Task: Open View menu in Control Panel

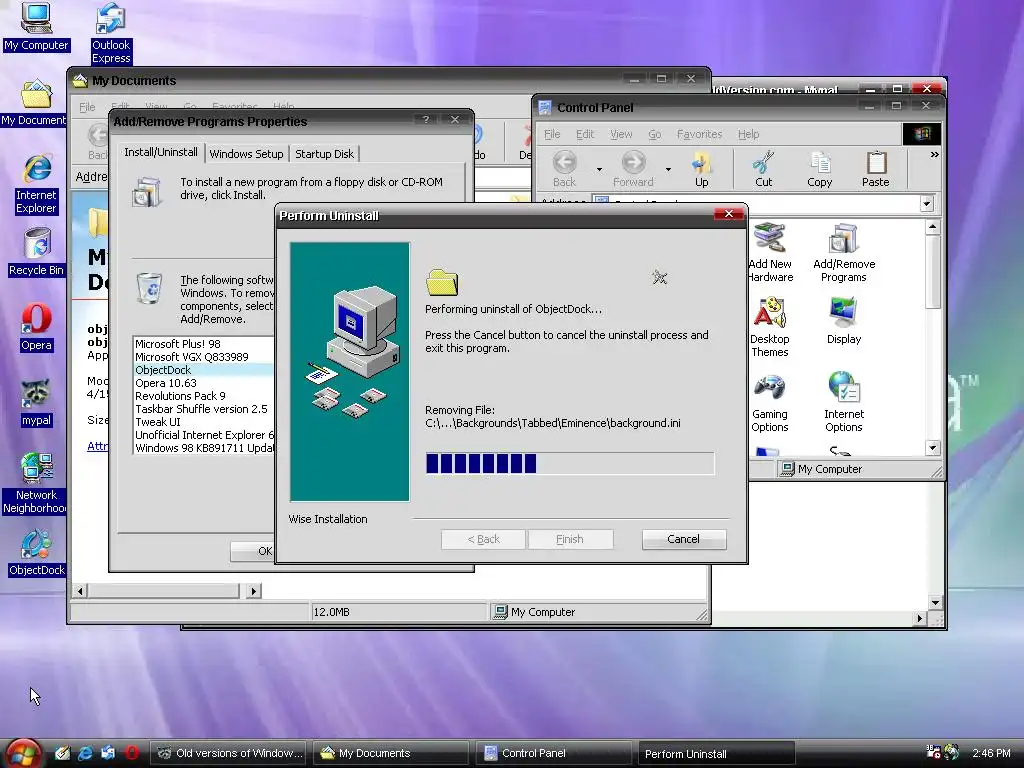Action: tap(621, 134)
